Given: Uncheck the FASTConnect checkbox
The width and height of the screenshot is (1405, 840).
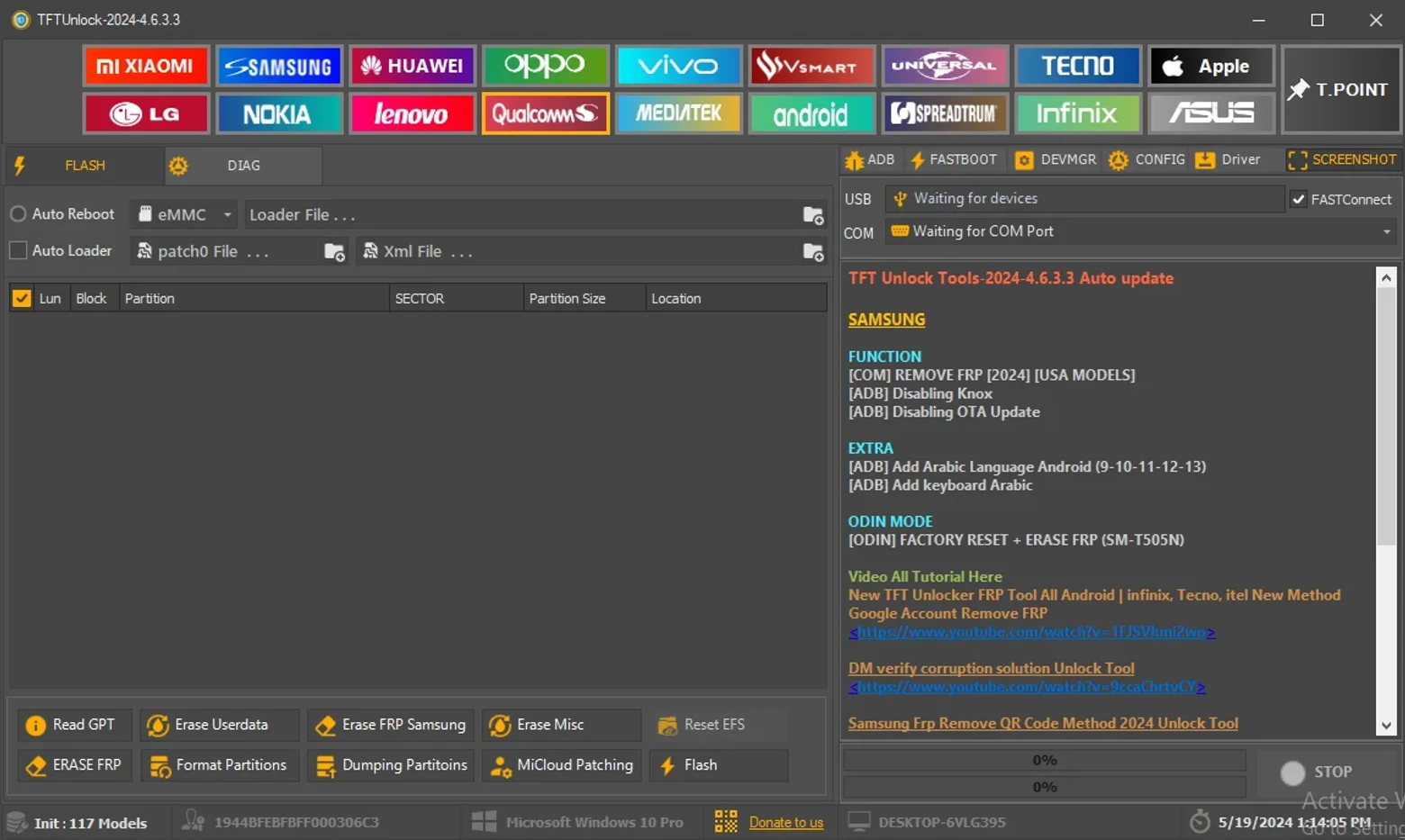Looking at the screenshot, I should [1299, 199].
